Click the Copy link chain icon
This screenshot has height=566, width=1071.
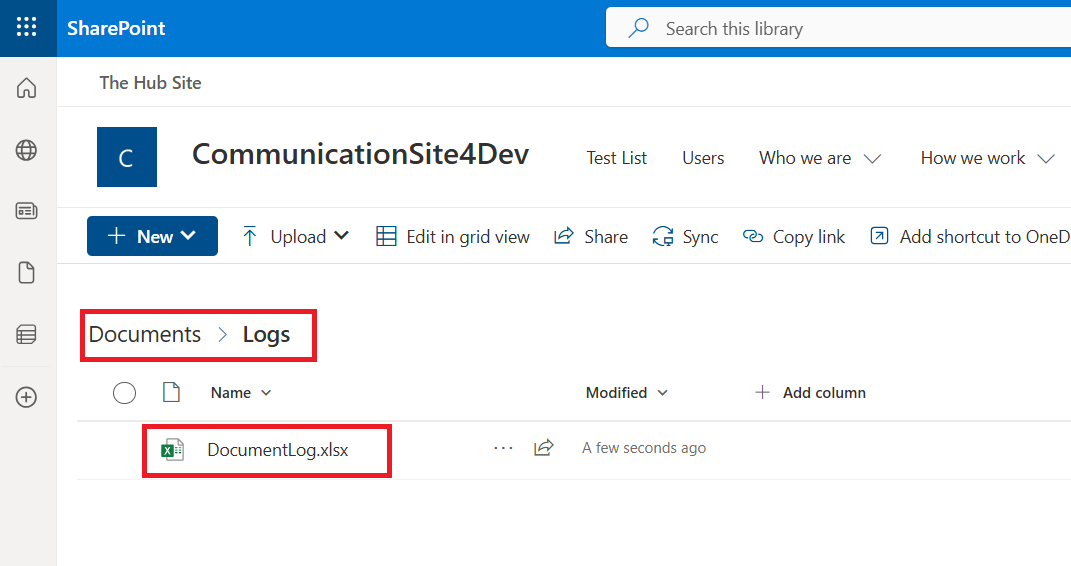click(753, 236)
